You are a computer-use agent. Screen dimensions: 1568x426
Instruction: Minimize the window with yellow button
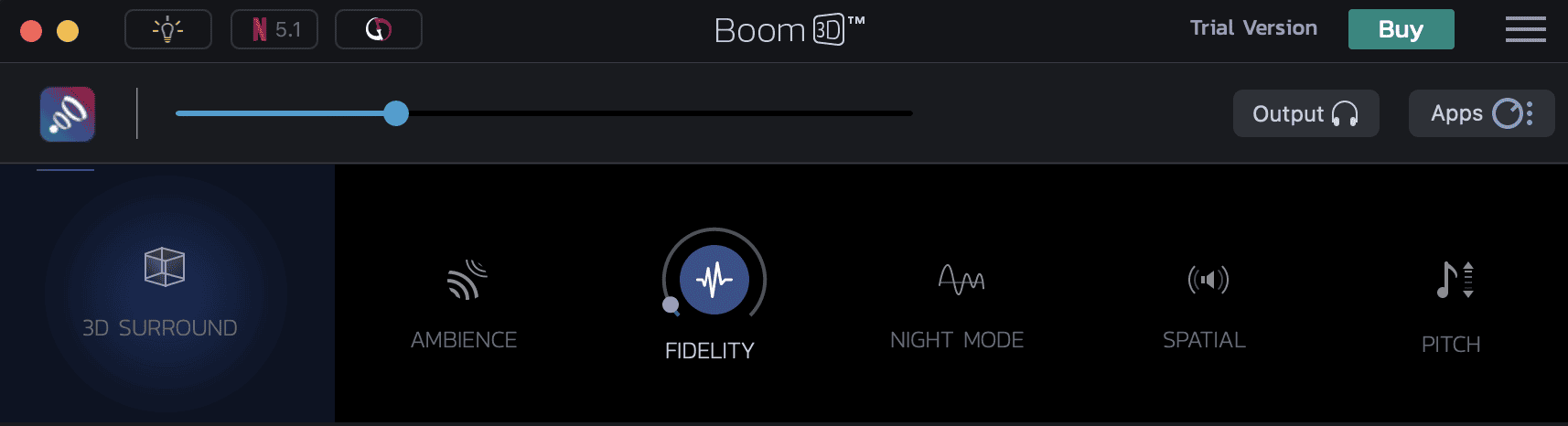(x=68, y=31)
